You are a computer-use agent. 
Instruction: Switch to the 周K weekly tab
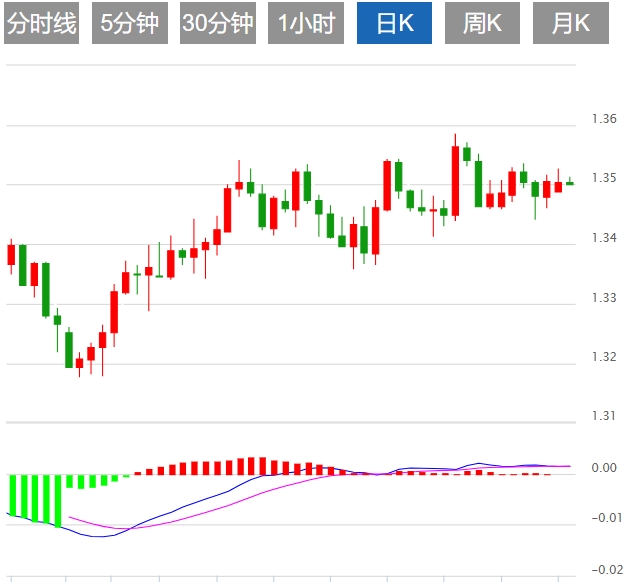coord(482,23)
